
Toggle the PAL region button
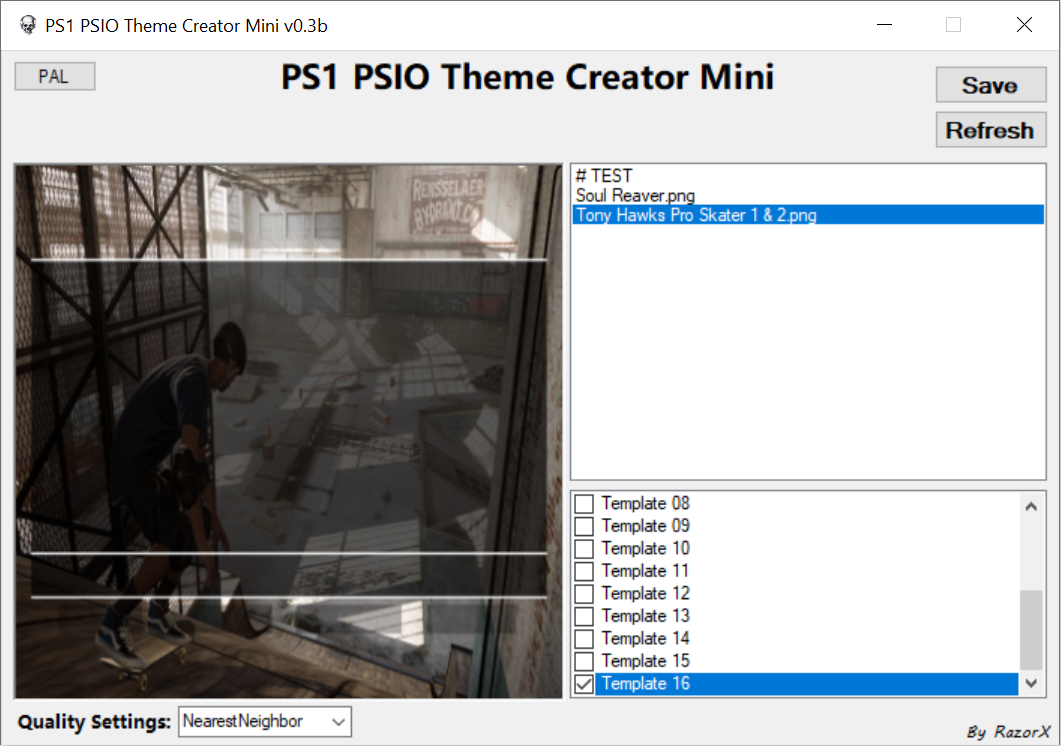55,76
